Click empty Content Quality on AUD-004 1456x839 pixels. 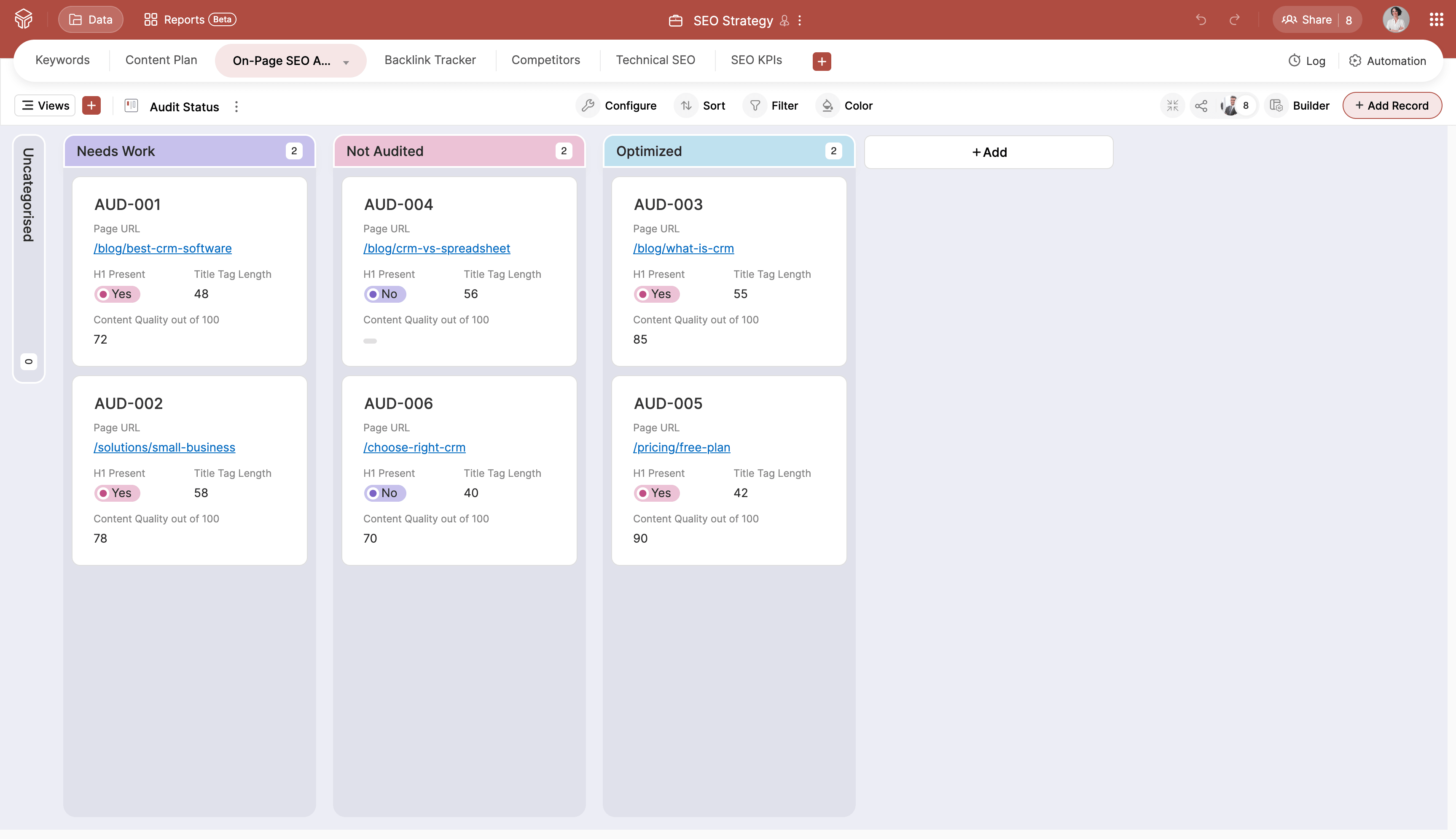click(x=370, y=341)
